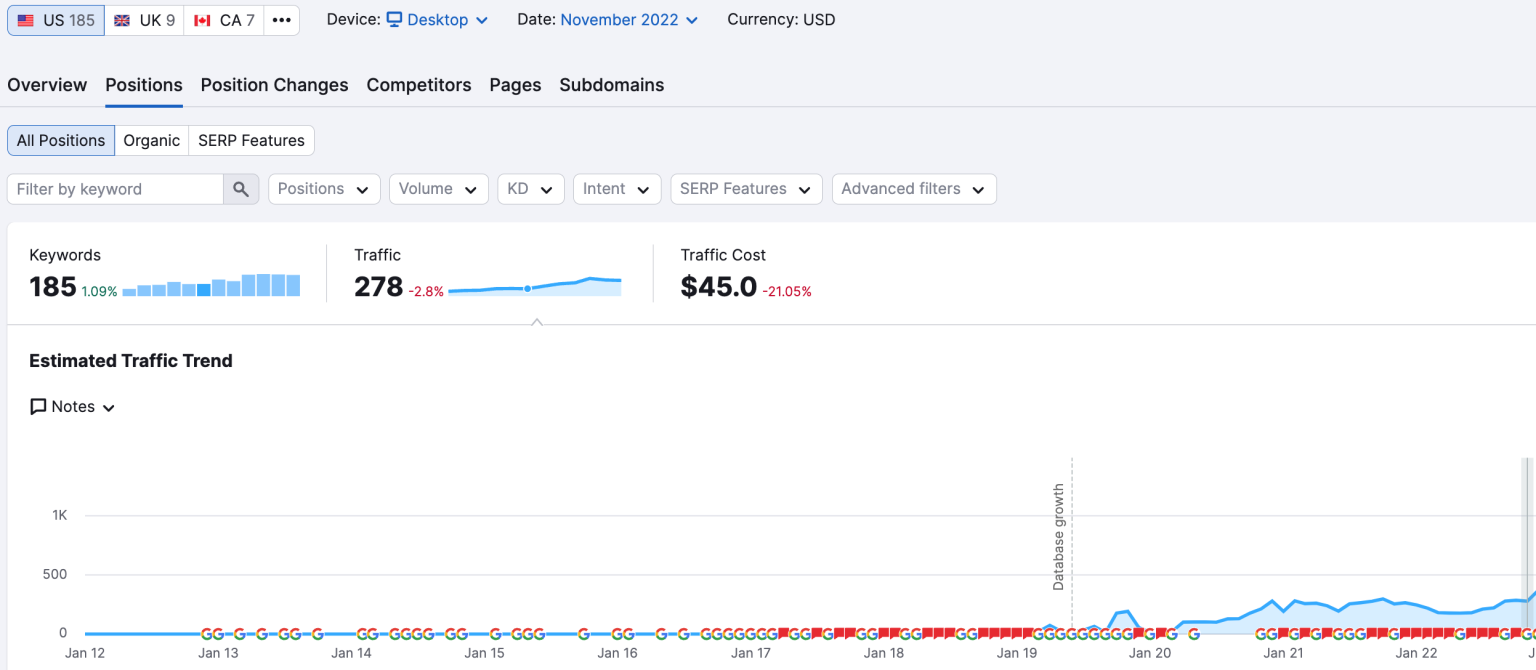Select the US 185 database flag
The width and height of the screenshot is (1536, 670).
pyautogui.click(x=56, y=20)
